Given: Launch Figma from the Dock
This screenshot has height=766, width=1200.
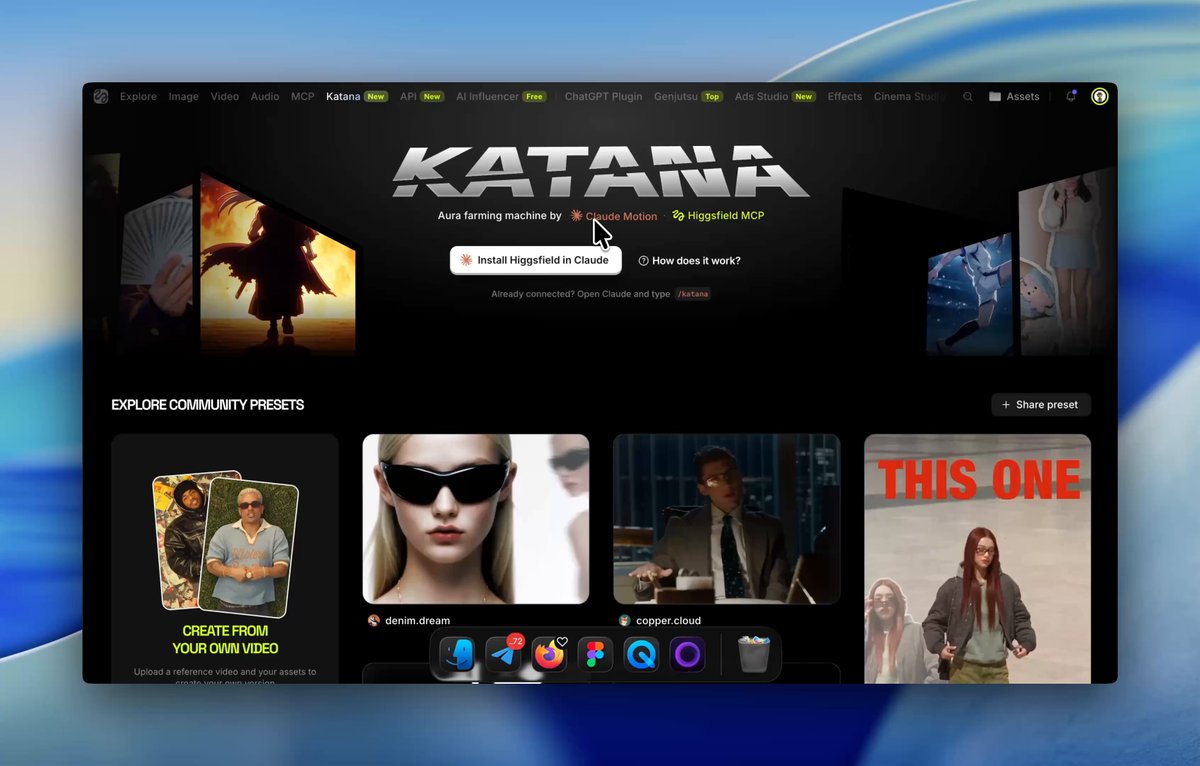Looking at the screenshot, I should point(595,656).
